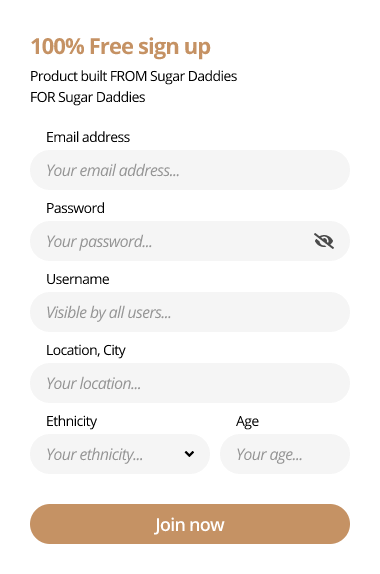Screen dimensions: 380x574
Task: Click the Join now button
Action: tap(190, 524)
